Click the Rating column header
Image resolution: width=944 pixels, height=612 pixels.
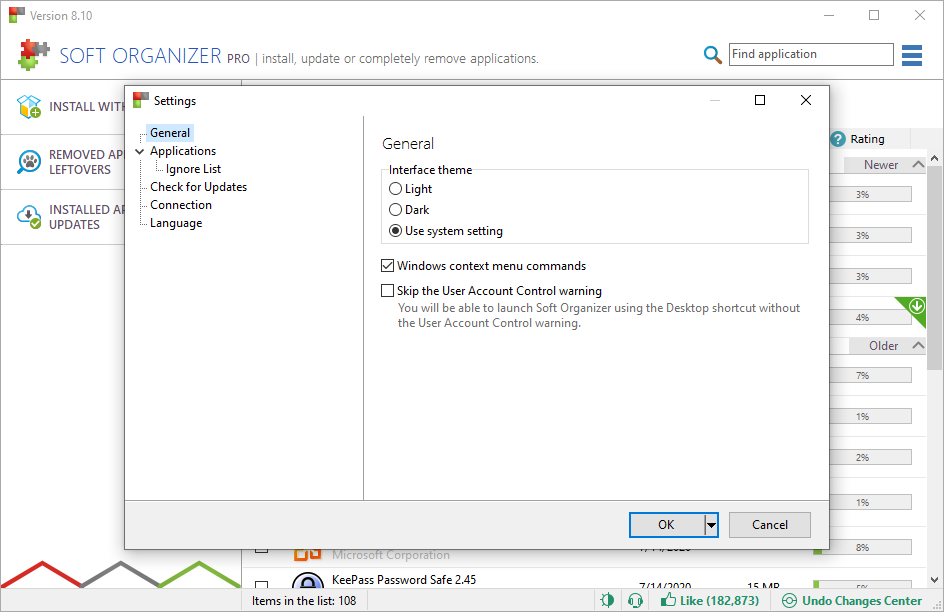click(867, 139)
